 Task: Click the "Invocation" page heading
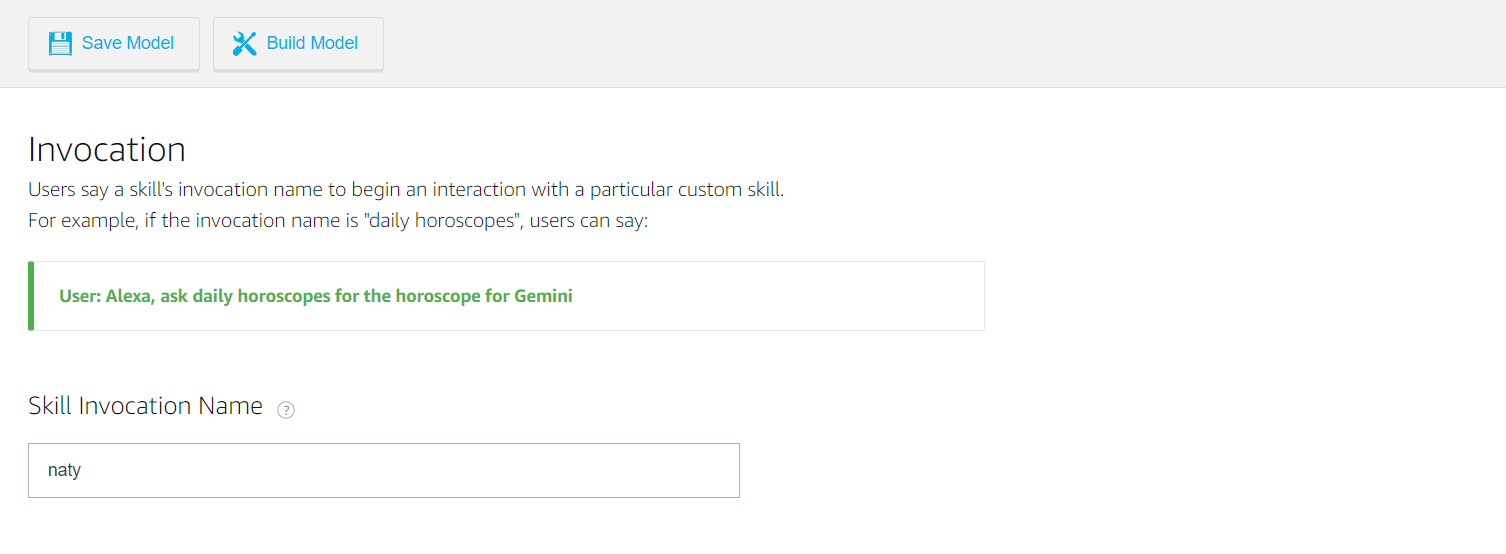pyautogui.click(x=107, y=150)
